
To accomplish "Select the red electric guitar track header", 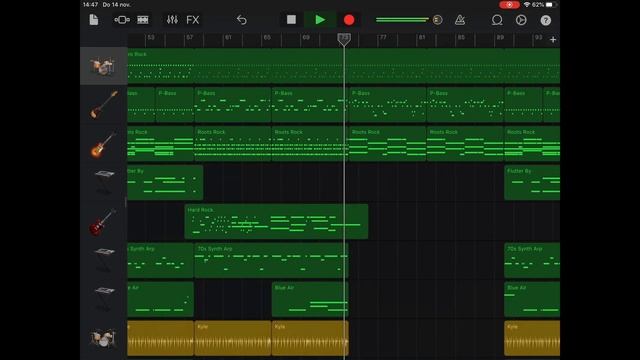I will click(x=104, y=222).
